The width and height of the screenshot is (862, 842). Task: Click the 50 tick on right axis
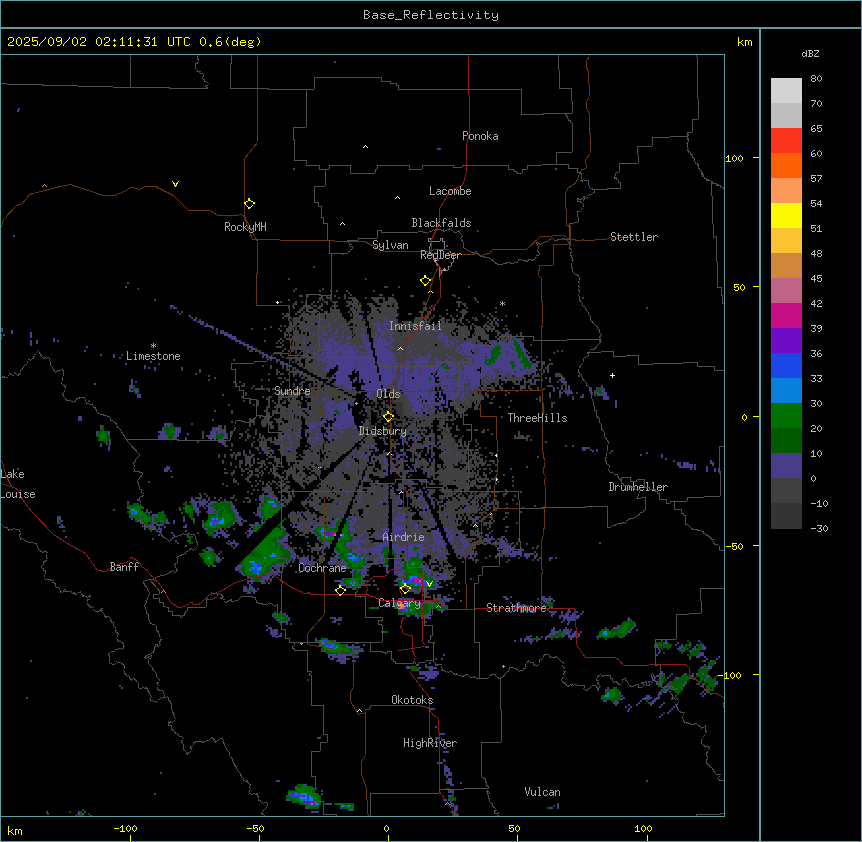pyautogui.click(x=739, y=287)
